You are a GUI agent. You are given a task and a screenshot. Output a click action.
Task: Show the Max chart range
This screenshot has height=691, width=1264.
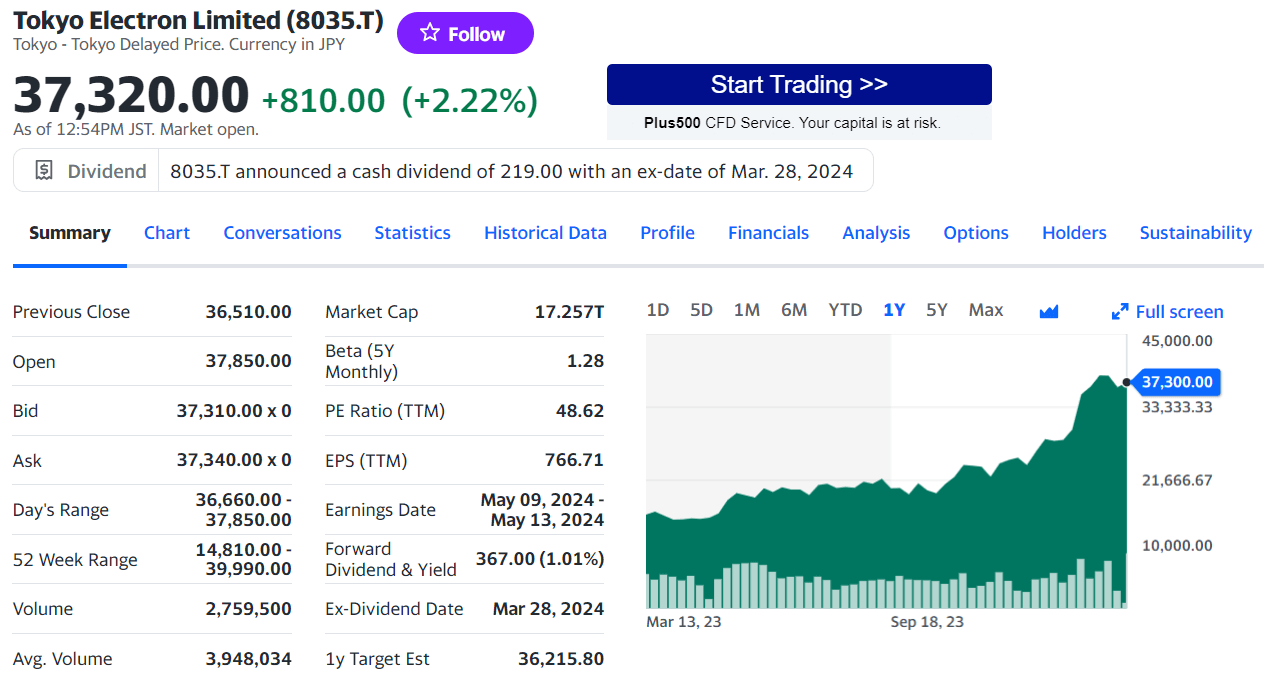[985, 310]
